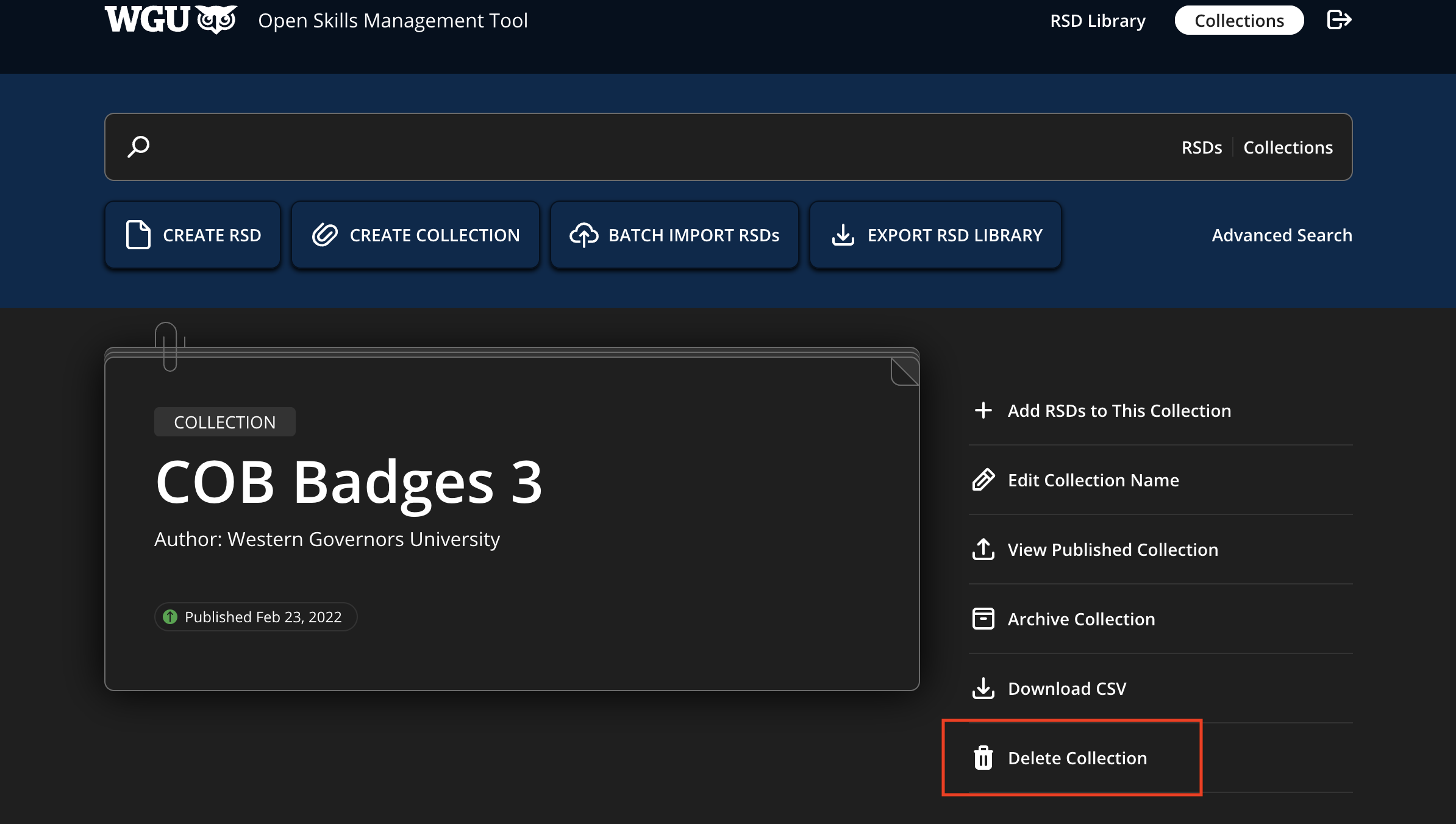Click the Published Feb 23, 2022 status badge

255,617
